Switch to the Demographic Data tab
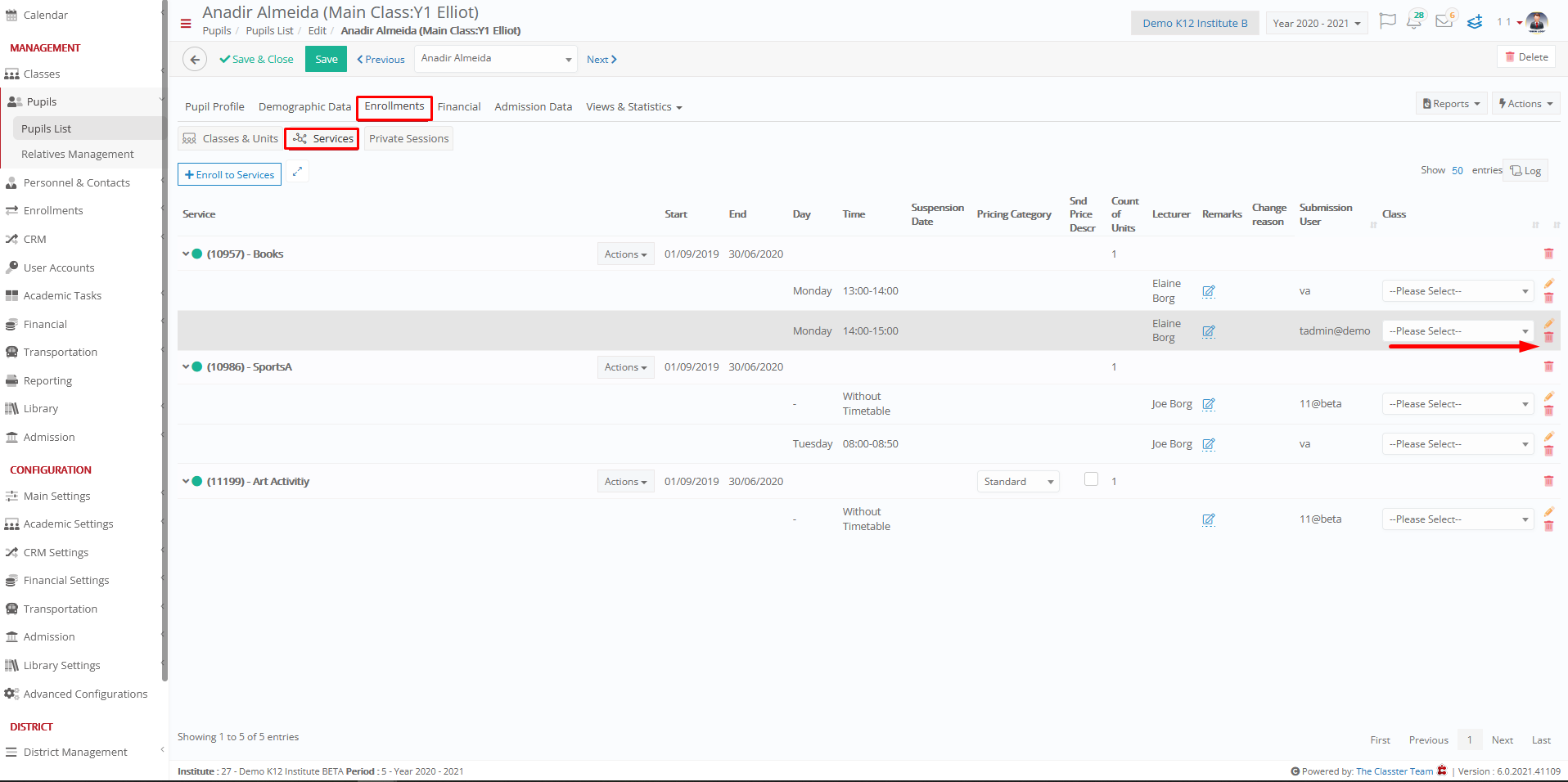The image size is (1568, 782). [304, 107]
